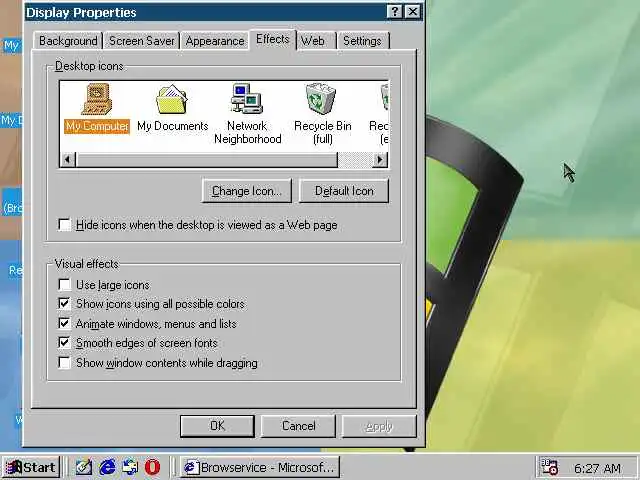The image size is (640, 480).
Task: Click the help question mark button
Action: (x=394, y=12)
